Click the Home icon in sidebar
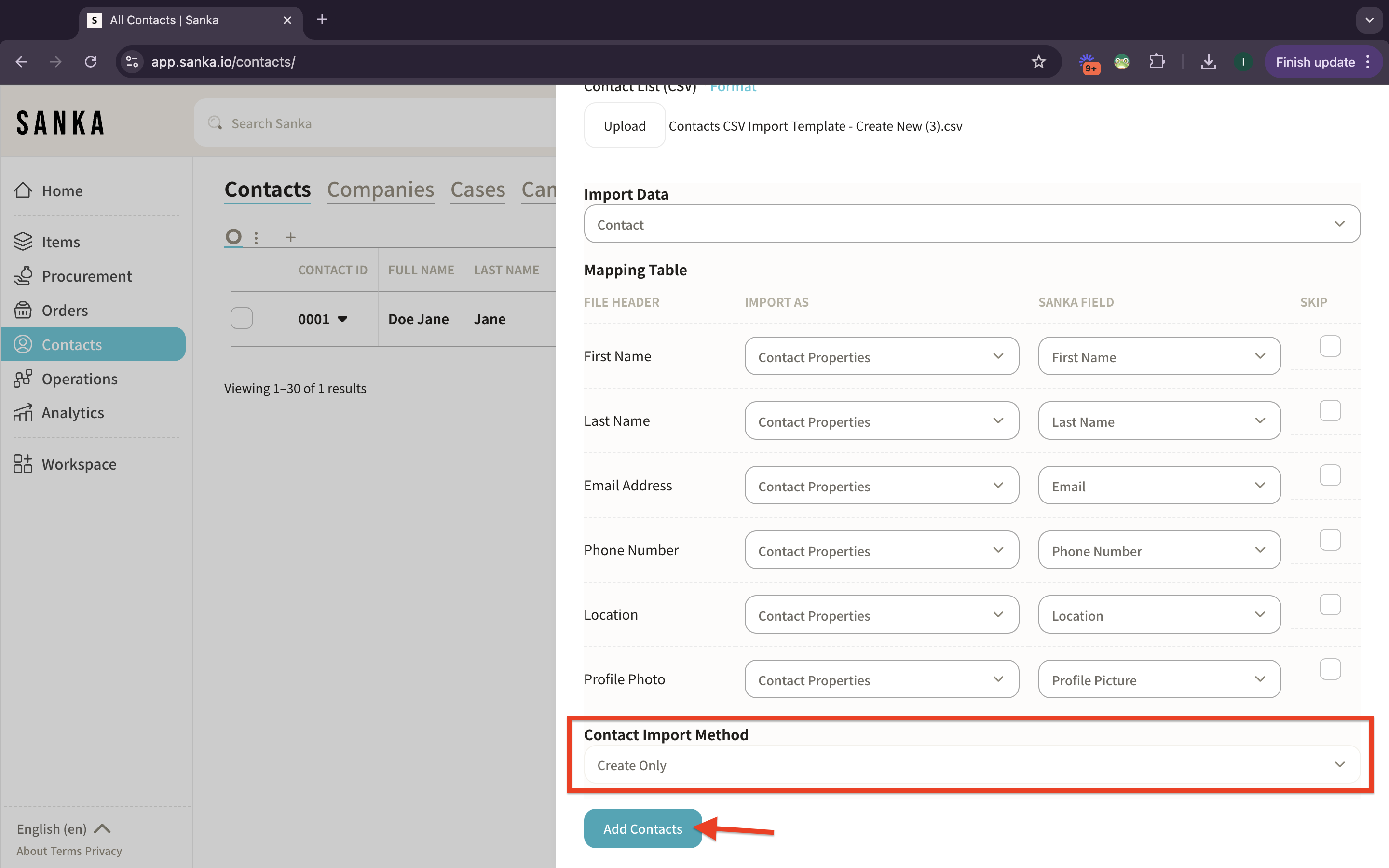Image resolution: width=1389 pixels, height=868 pixels. (23, 190)
